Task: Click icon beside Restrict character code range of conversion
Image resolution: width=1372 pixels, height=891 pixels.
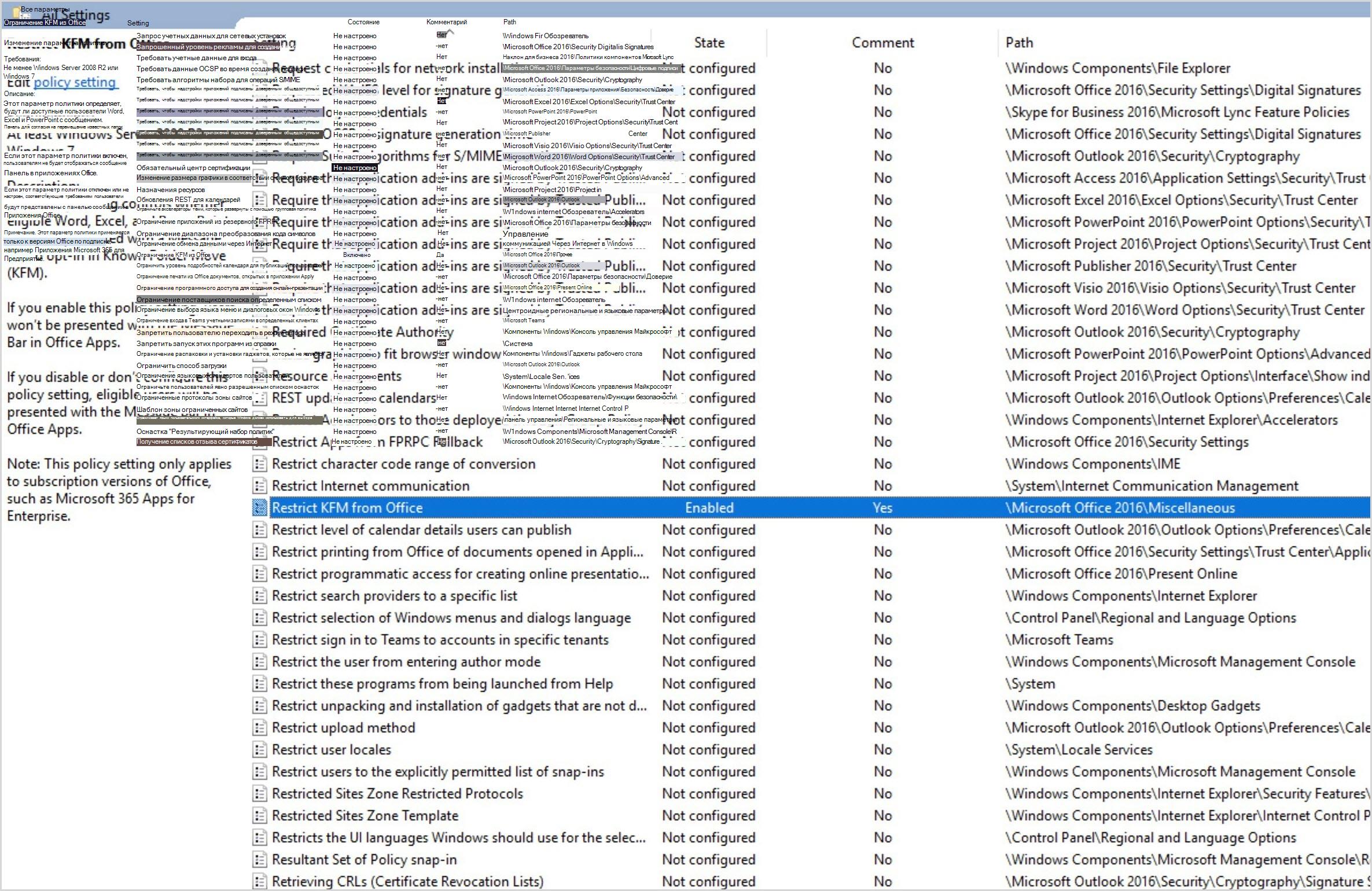Action: point(260,464)
